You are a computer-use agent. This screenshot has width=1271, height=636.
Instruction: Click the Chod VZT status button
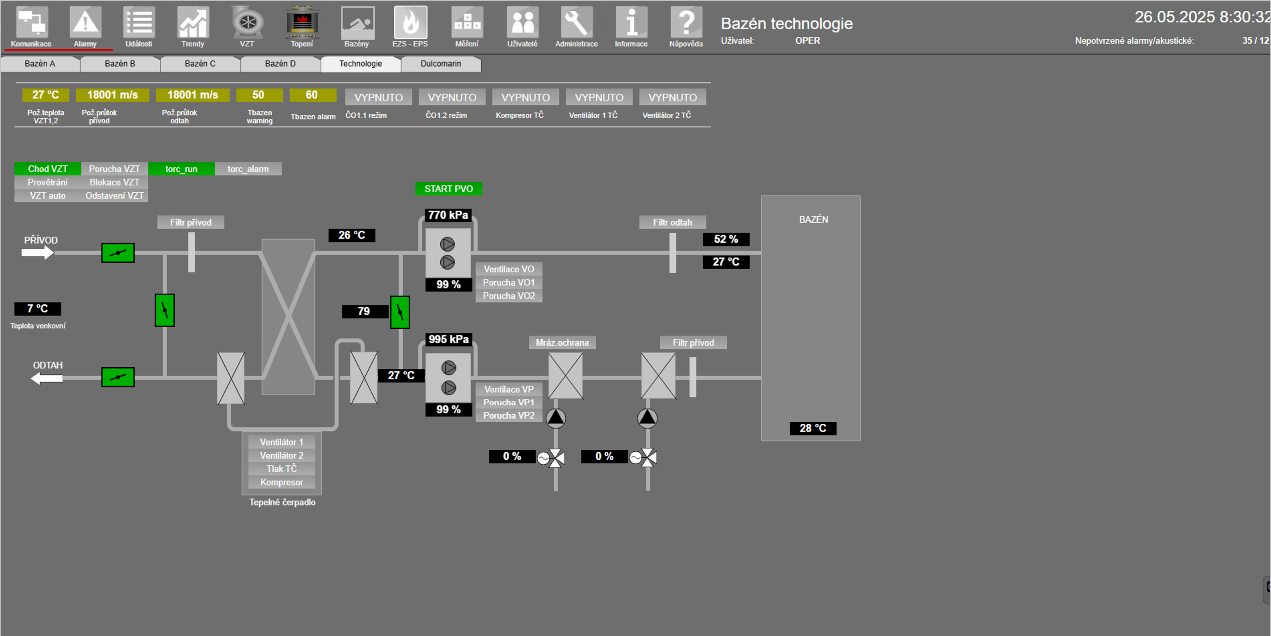coord(47,169)
